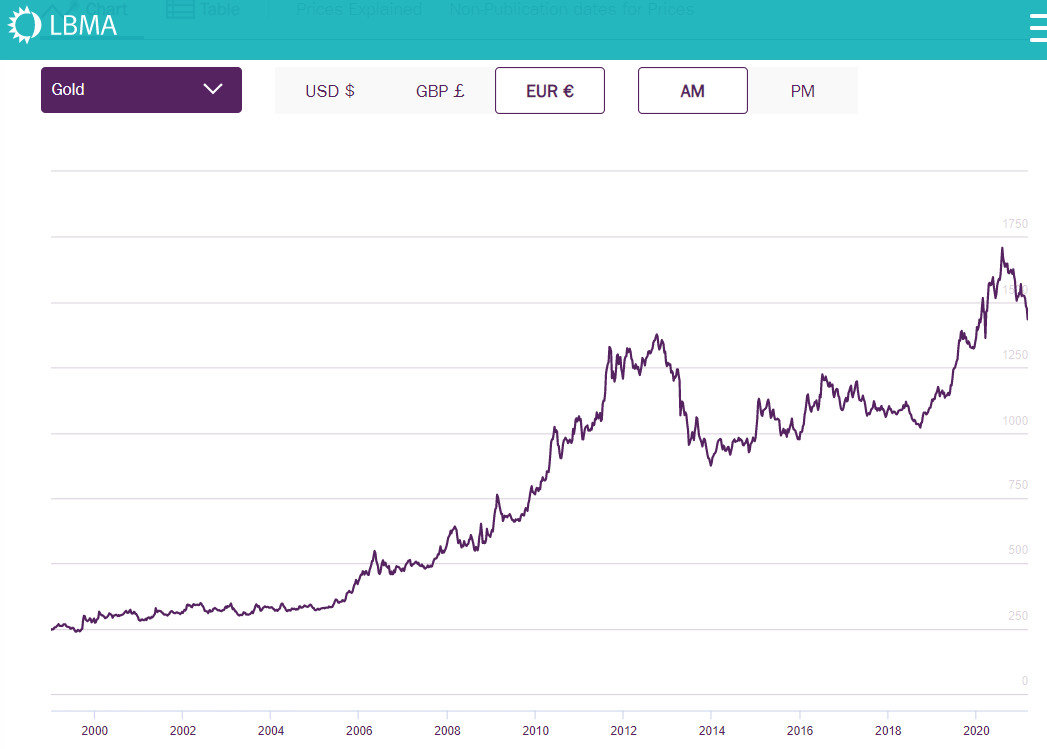Click the 2020 peak of price line
Viewport: 1047px width, 749px height.
pos(1002,249)
